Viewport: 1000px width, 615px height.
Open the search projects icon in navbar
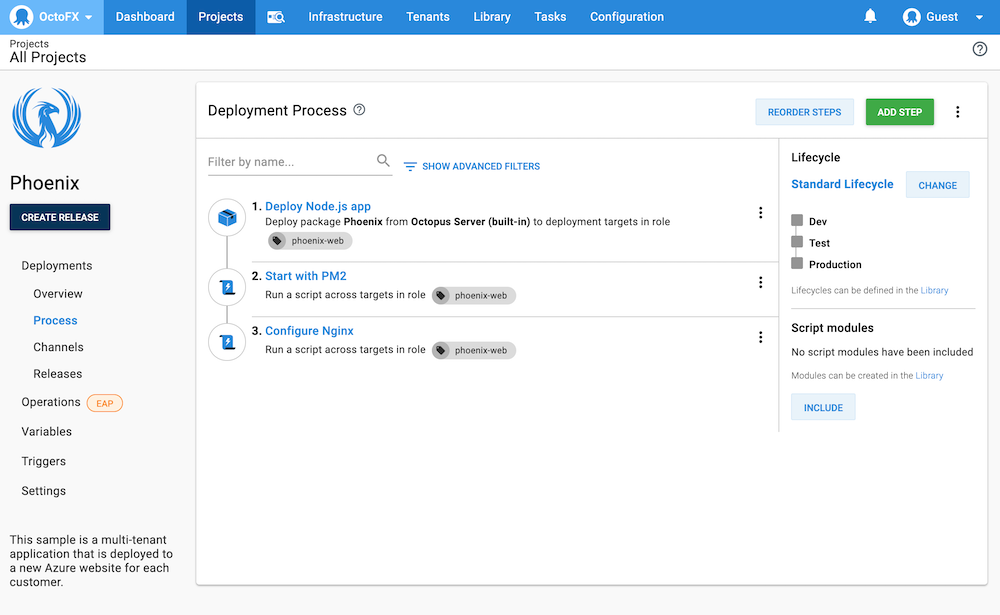tap(275, 17)
